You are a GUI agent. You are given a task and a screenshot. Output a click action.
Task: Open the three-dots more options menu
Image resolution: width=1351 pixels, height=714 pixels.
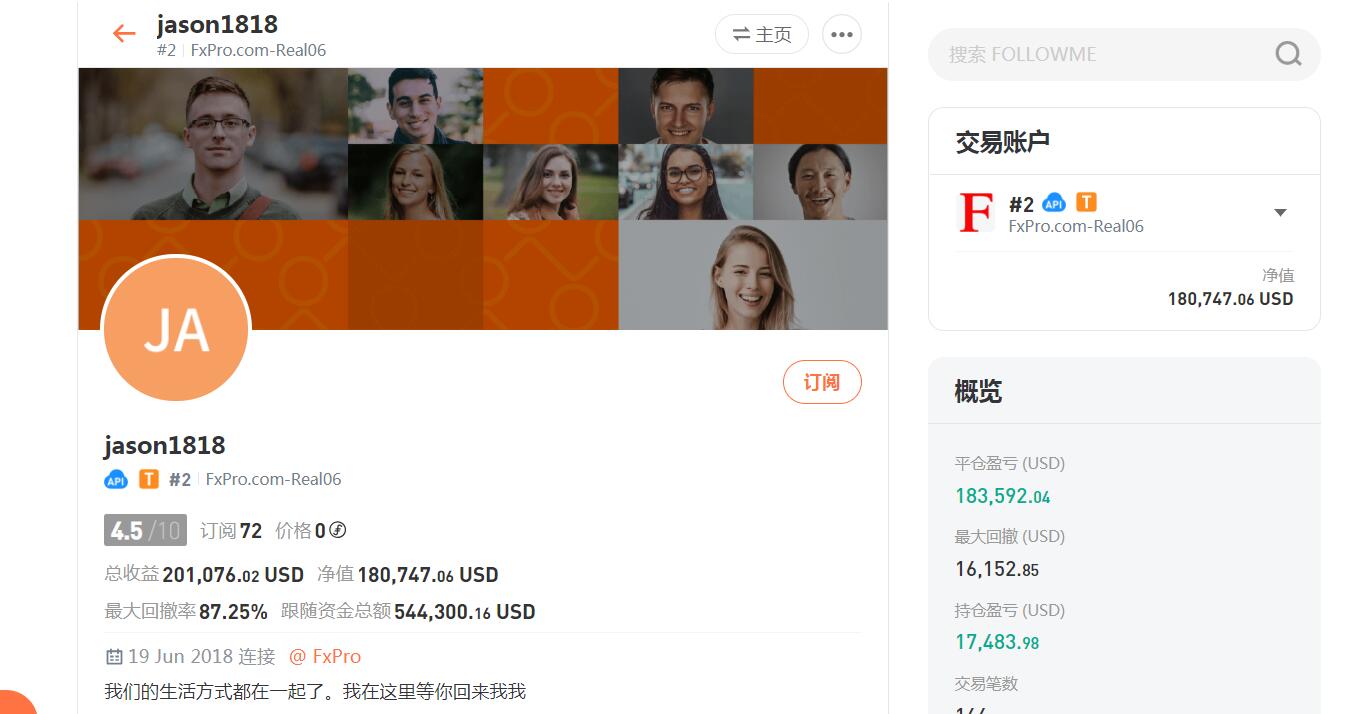(842, 34)
